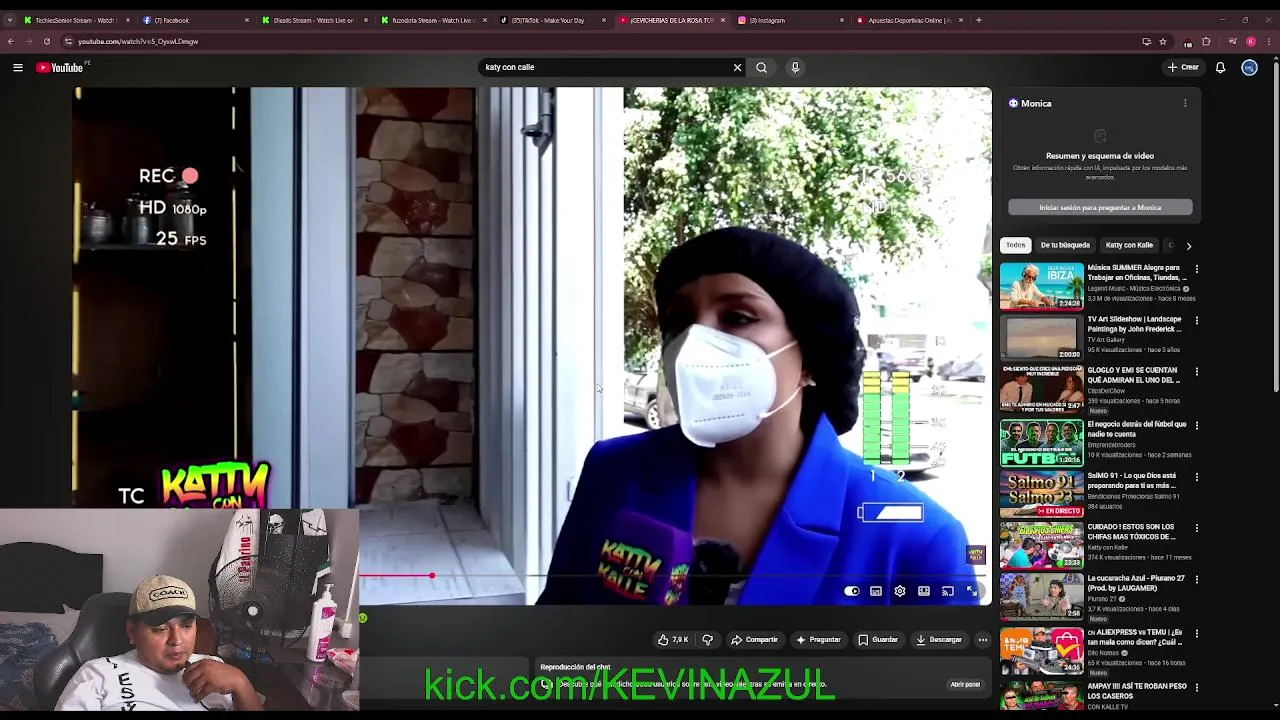
Task: Switch to Instagram browser tab
Action: pos(792,20)
